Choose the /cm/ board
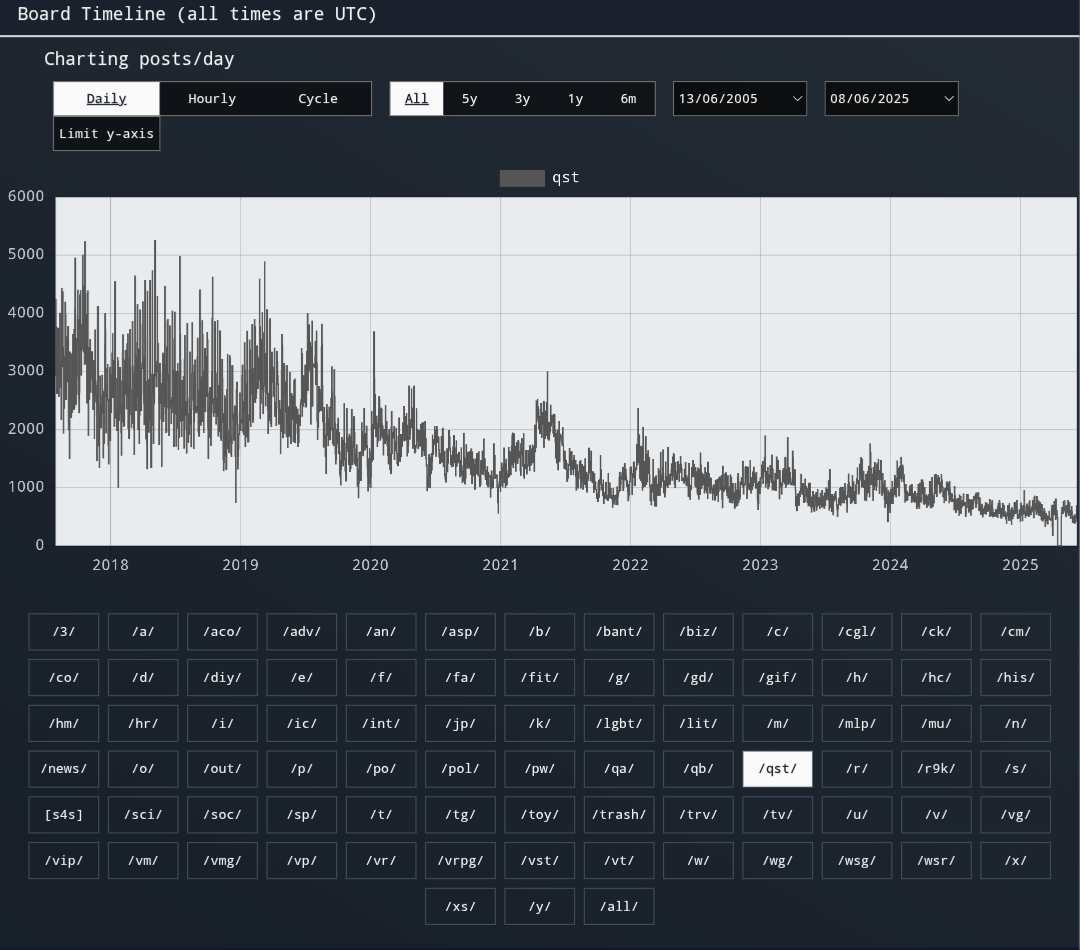Image resolution: width=1080 pixels, height=950 pixels. click(1015, 632)
